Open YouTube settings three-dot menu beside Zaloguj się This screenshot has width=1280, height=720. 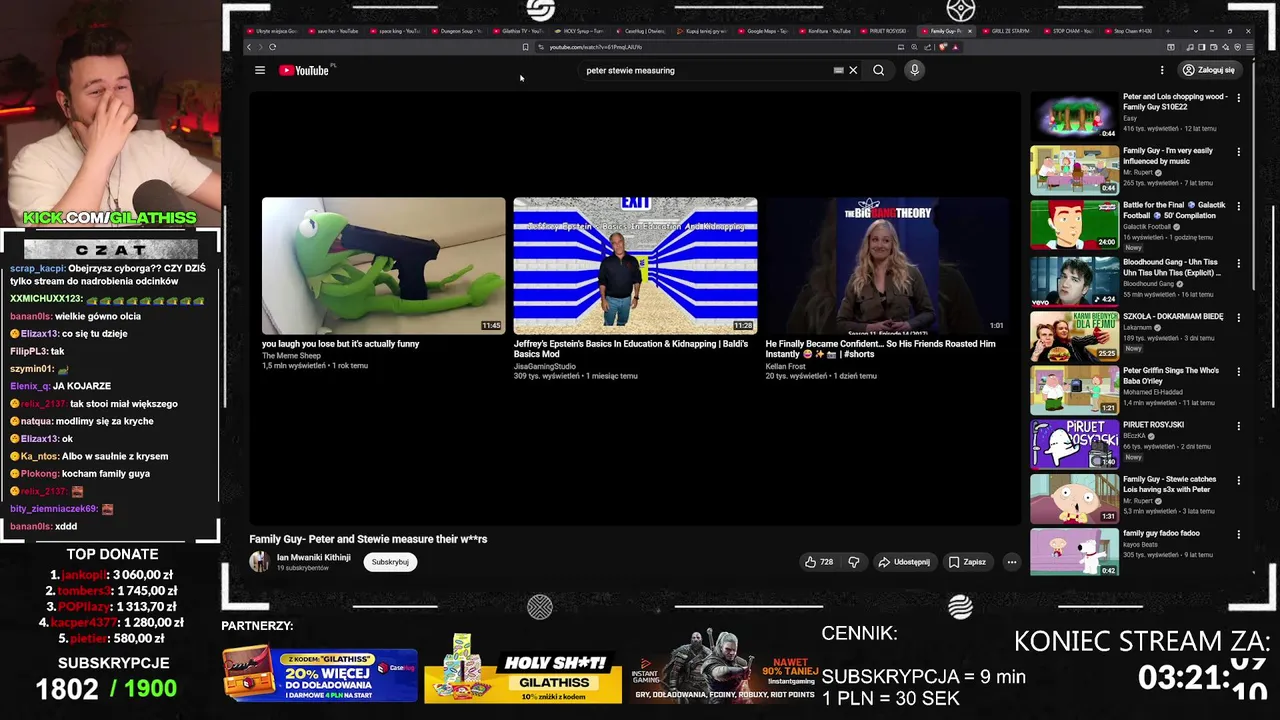[1162, 70]
